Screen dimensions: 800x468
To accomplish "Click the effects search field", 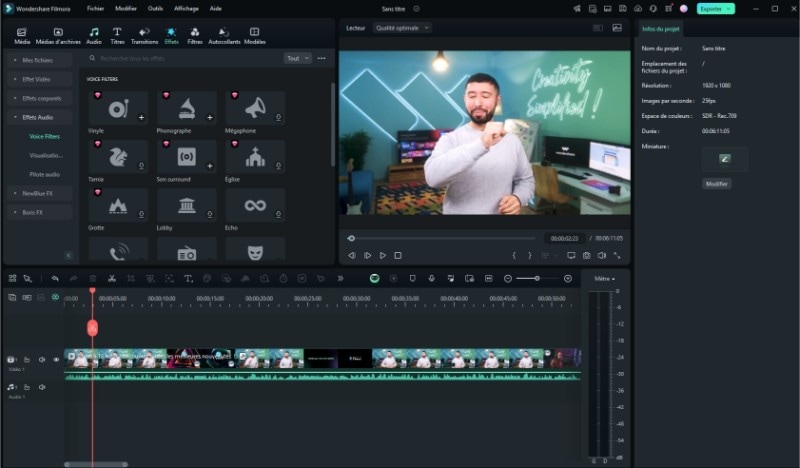I will 186,58.
